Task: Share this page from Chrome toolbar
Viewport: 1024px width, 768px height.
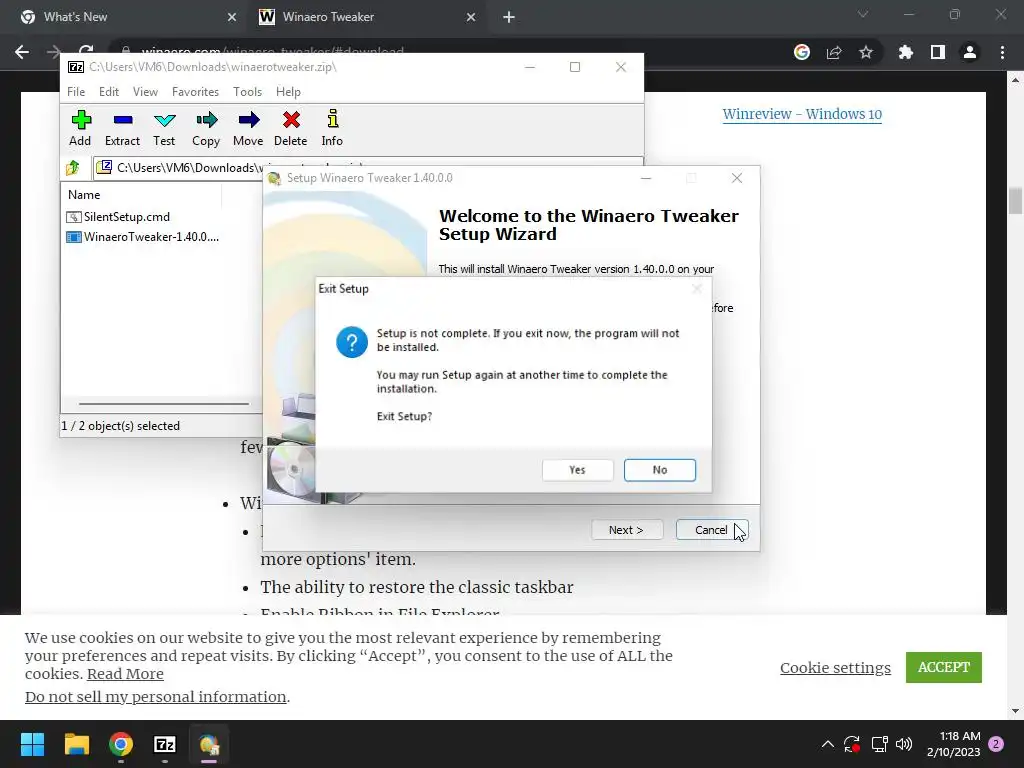Action: 834,52
